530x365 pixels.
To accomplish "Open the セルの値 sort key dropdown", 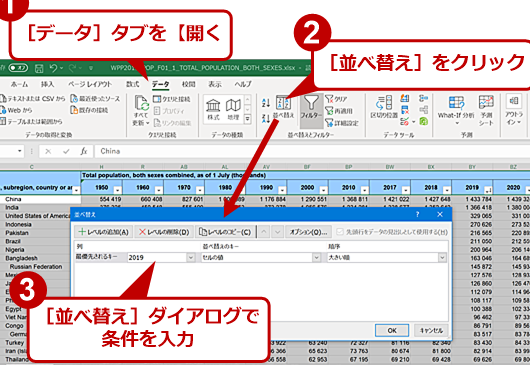I will tap(316, 258).
